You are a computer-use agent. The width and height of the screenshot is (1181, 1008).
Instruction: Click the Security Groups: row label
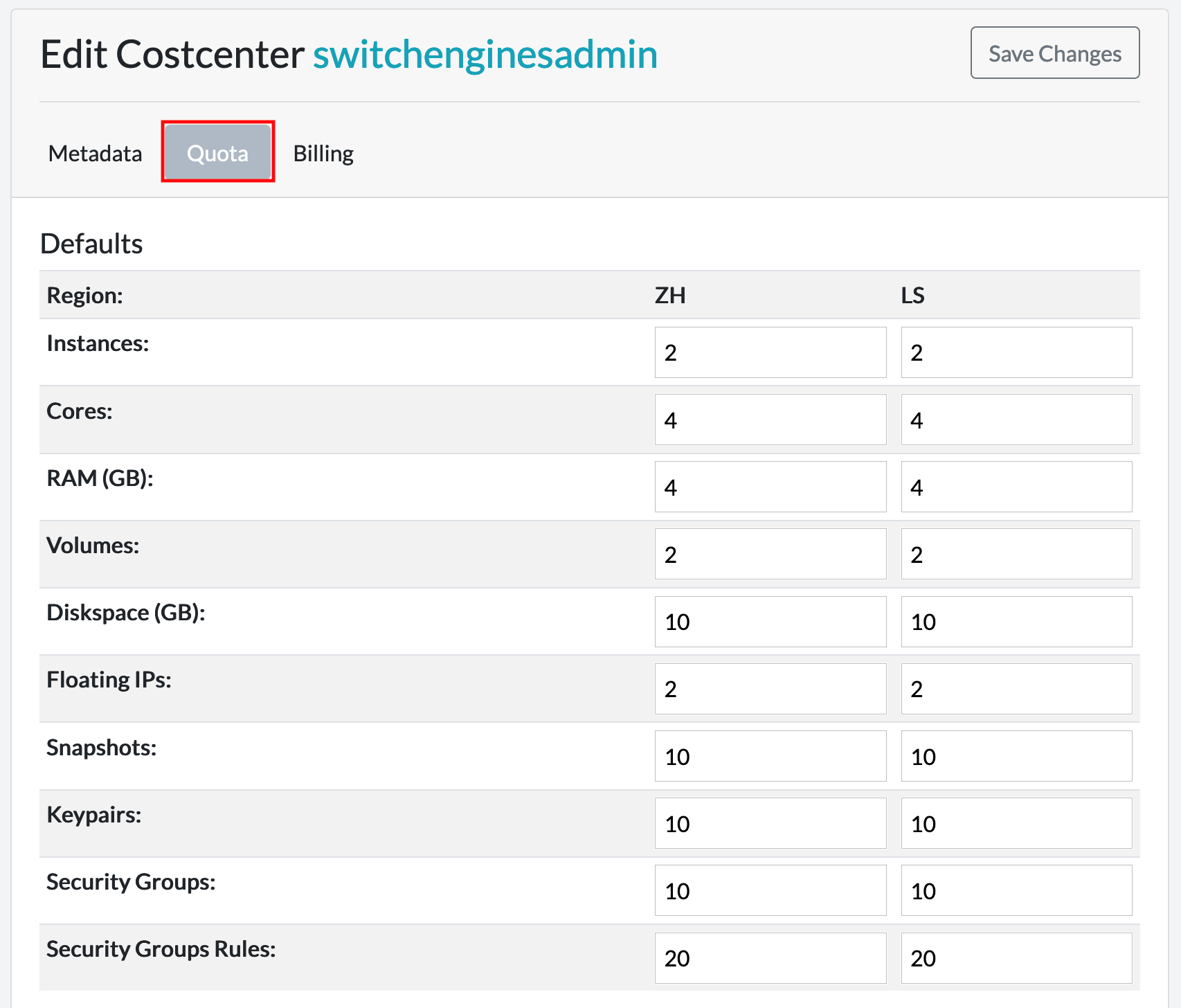pyautogui.click(x=131, y=882)
